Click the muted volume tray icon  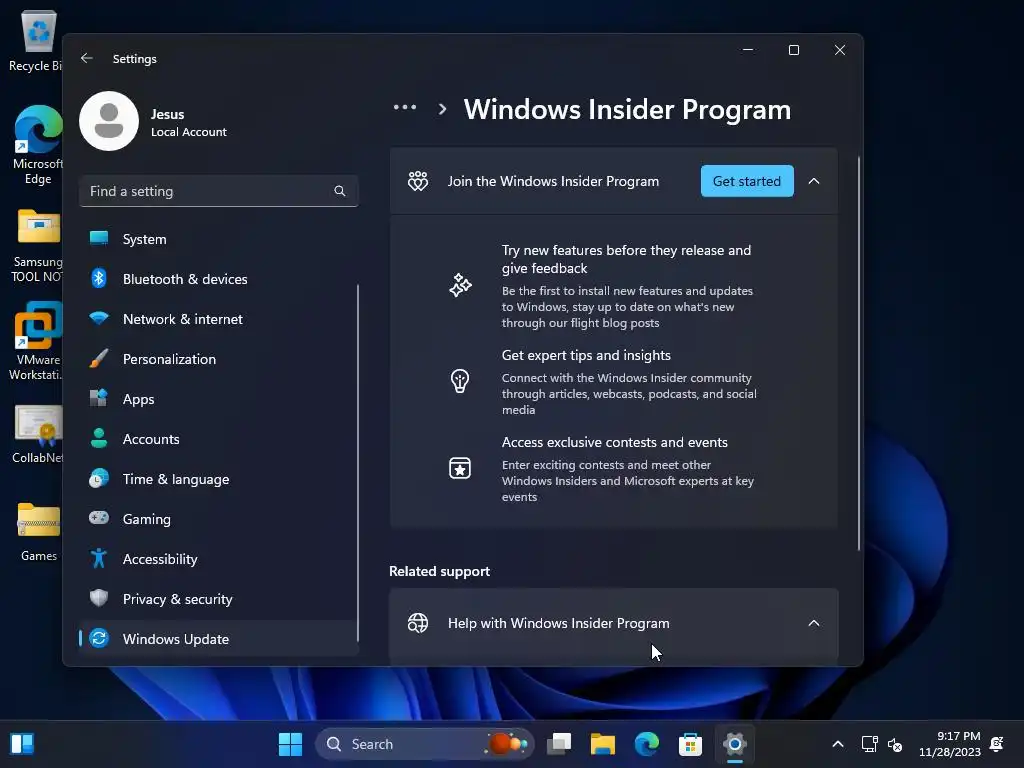click(895, 744)
